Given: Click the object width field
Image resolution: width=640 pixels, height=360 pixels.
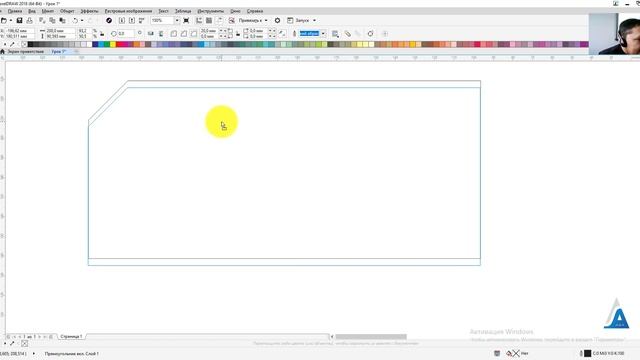Looking at the screenshot, I should pos(61,31).
